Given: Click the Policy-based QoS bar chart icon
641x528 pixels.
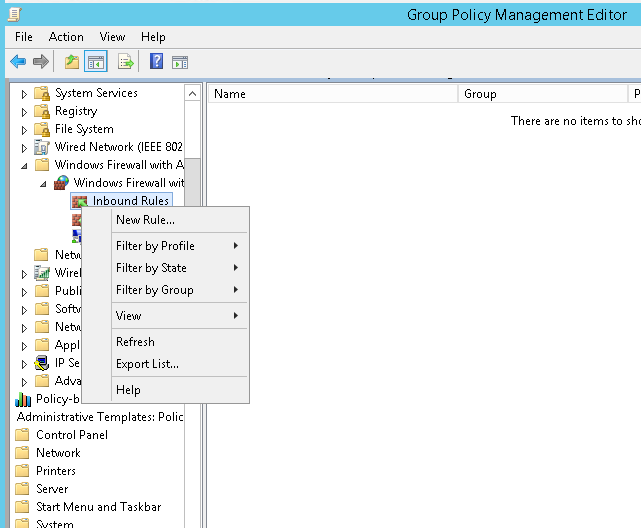Looking at the screenshot, I should click(x=23, y=399).
